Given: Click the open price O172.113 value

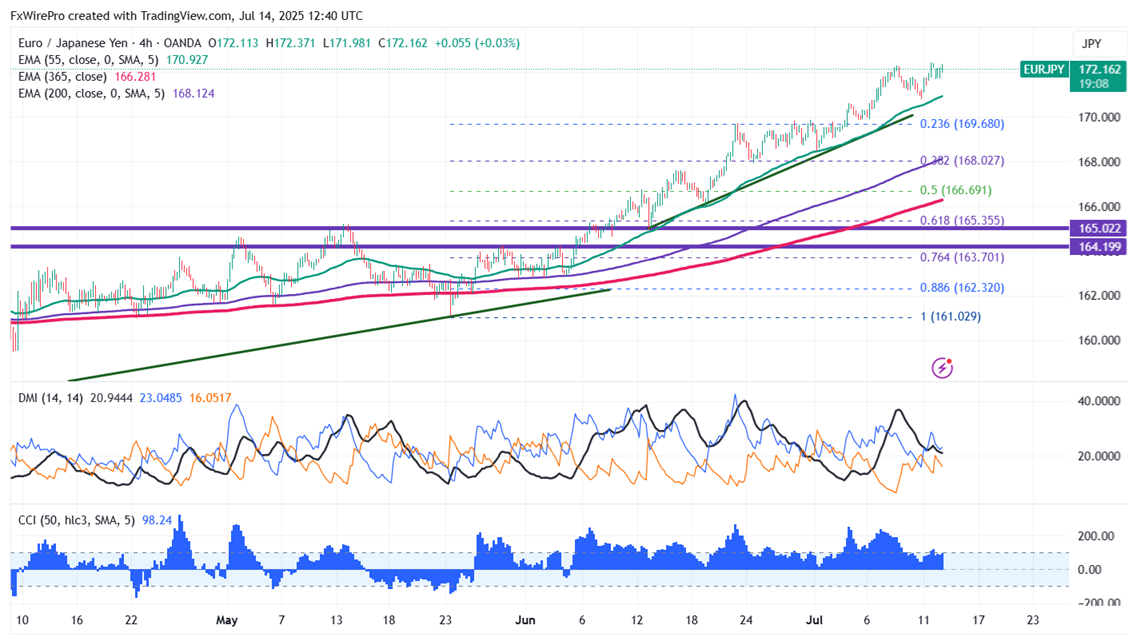Looking at the screenshot, I should (x=233, y=43).
